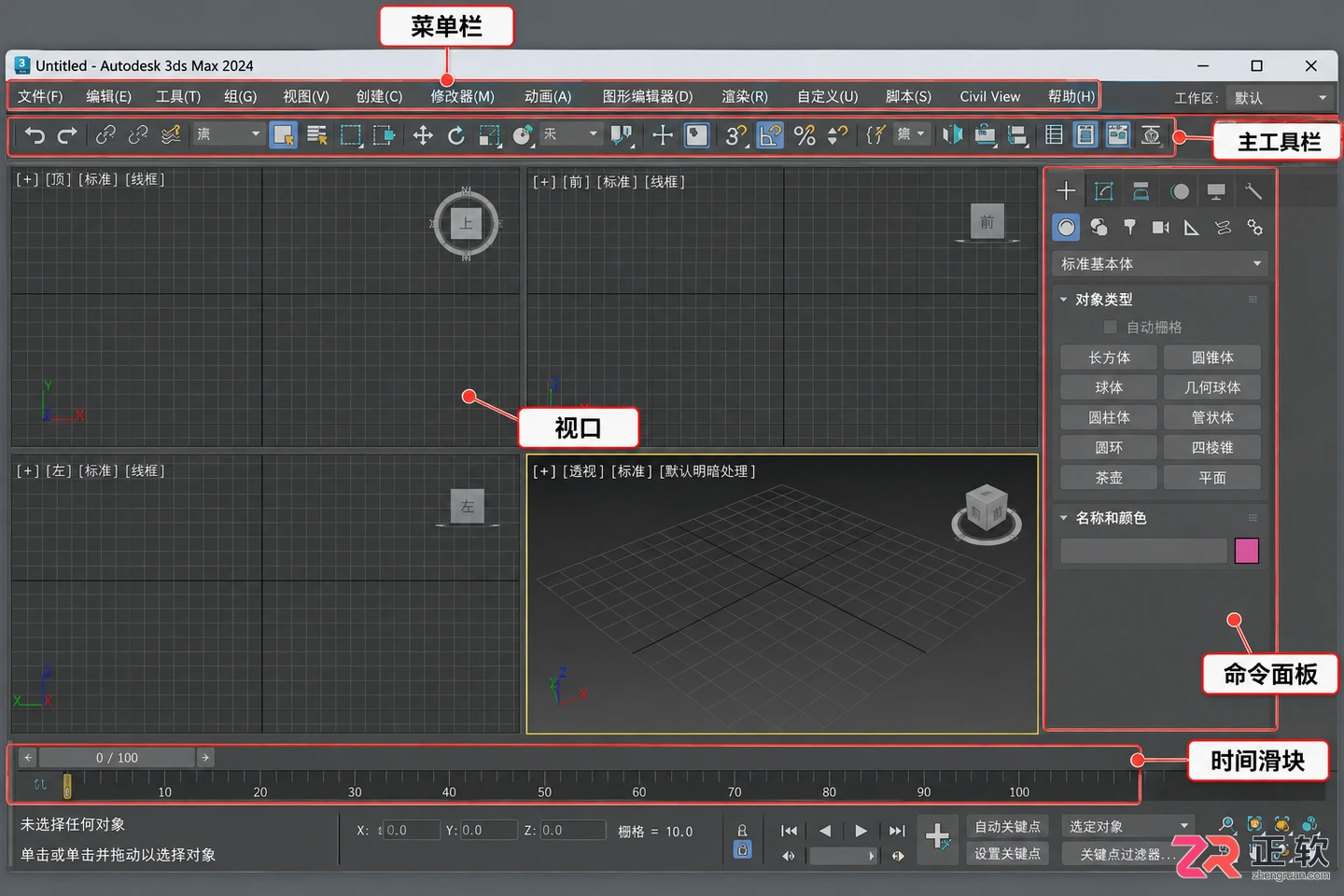Open the 文件(F) menu
This screenshot has width=1344, height=896.
(40, 96)
